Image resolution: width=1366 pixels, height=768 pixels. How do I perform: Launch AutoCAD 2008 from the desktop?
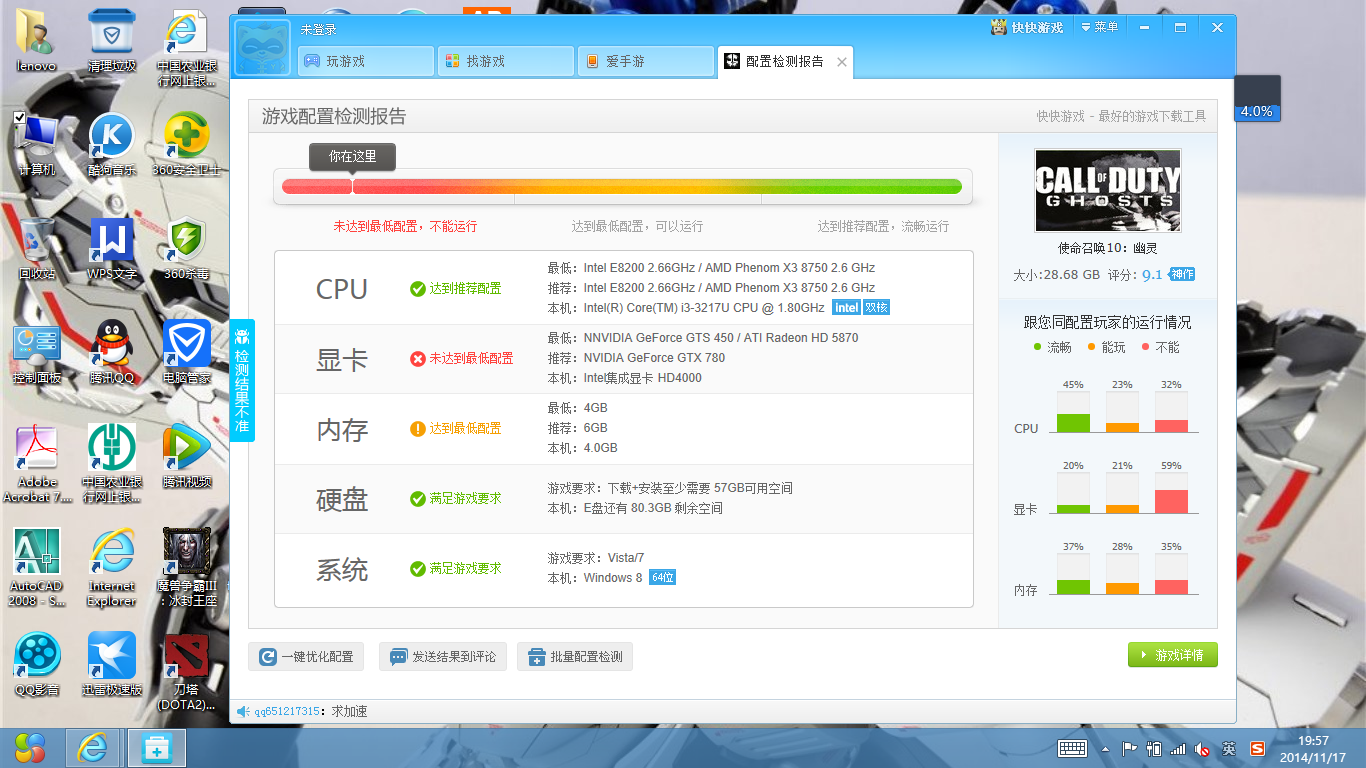point(37,567)
